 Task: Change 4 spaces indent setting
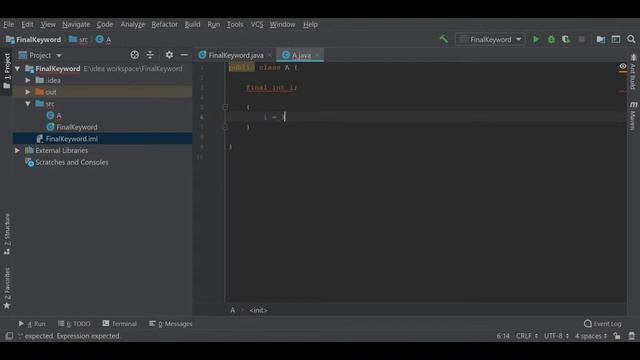tap(591, 336)
